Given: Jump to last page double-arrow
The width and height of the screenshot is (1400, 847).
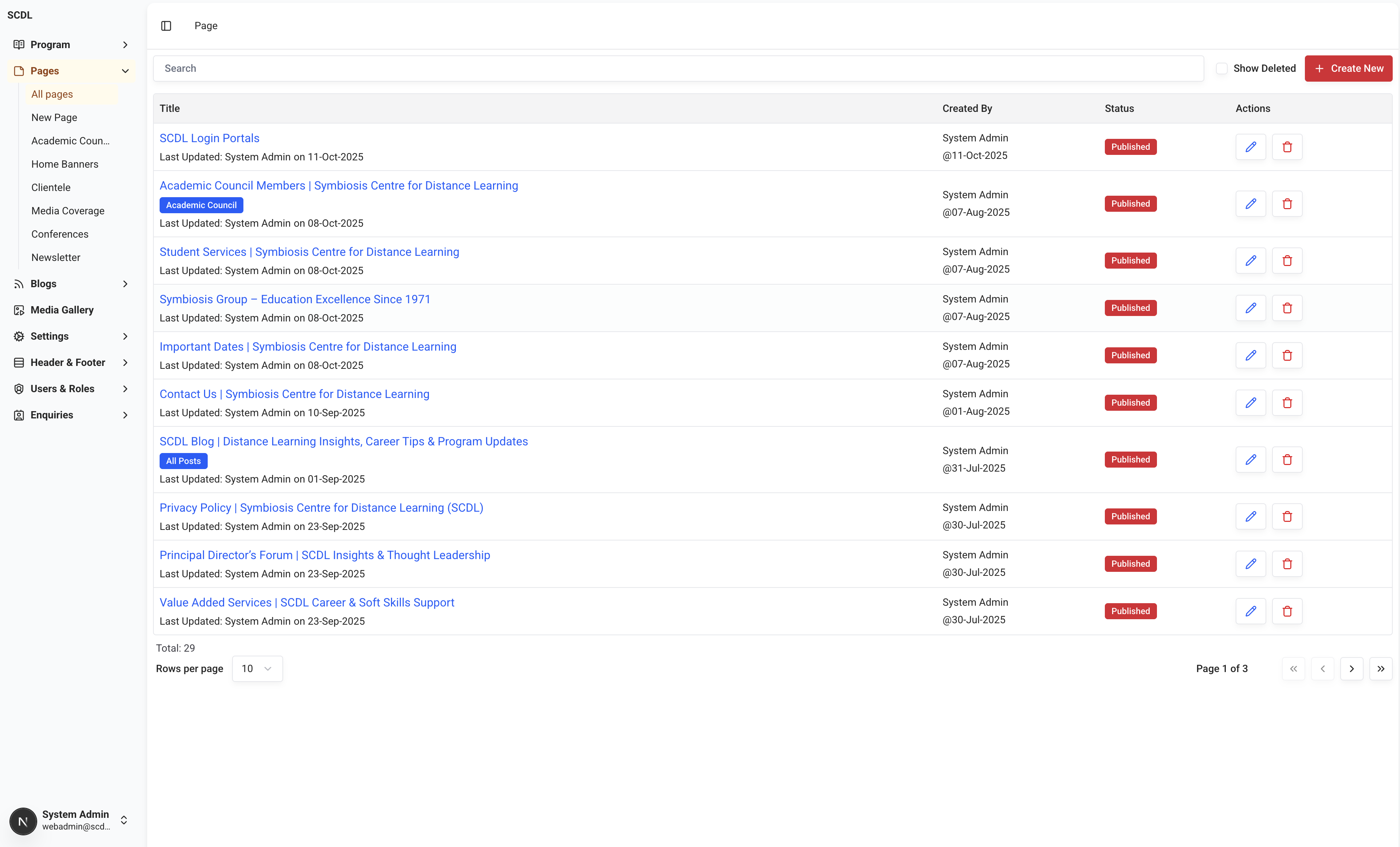Looking at the screenshot, I should [x=1380, y=668].
